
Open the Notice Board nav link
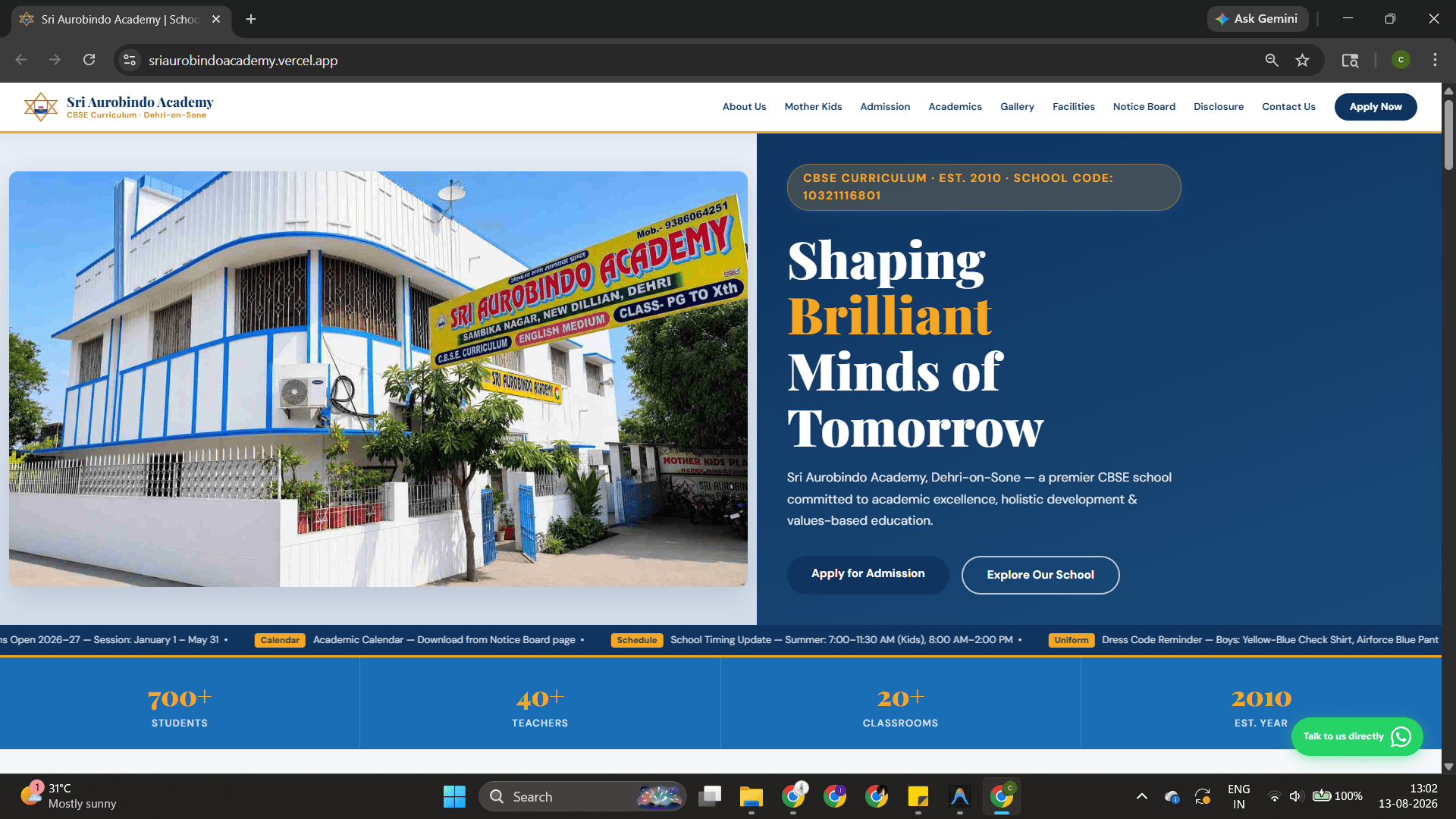pos(1144,107)
